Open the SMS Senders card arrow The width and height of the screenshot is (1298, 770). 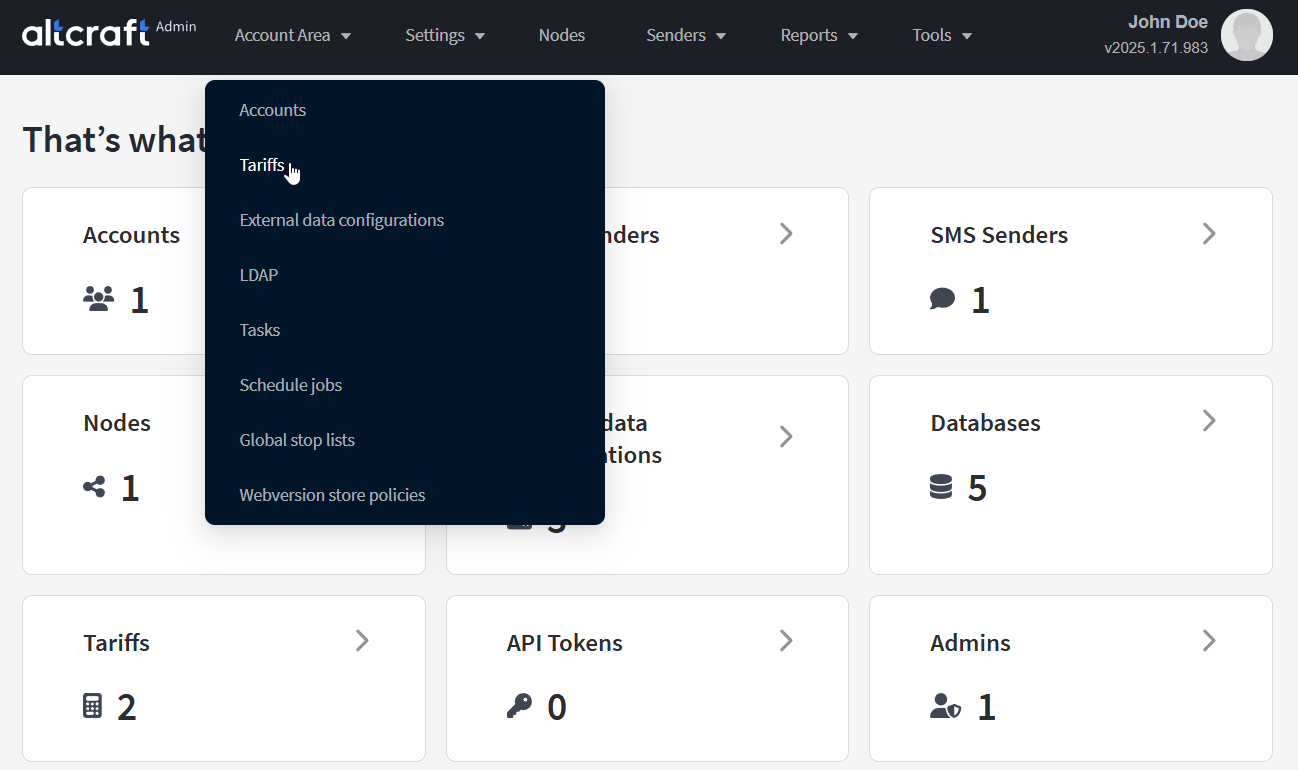(x=1208, y=234)
